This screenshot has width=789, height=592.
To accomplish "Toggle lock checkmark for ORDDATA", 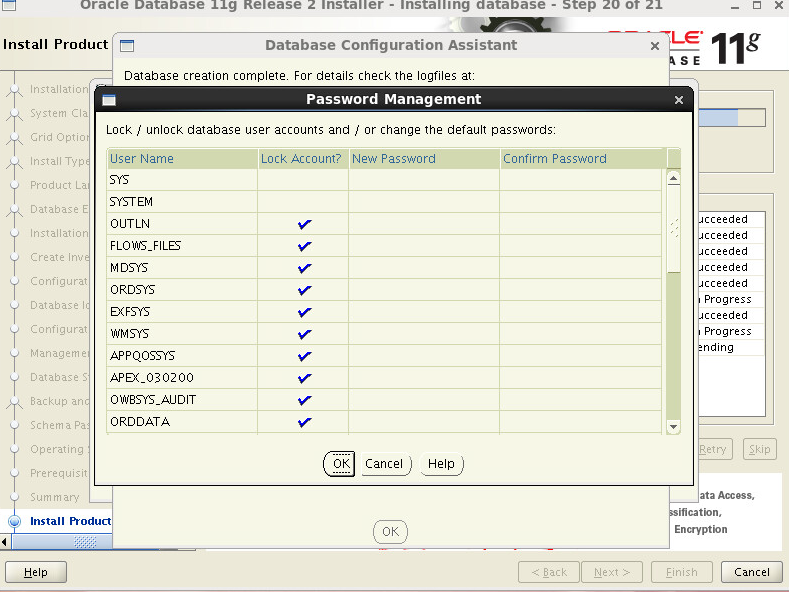I will [304, 422].
